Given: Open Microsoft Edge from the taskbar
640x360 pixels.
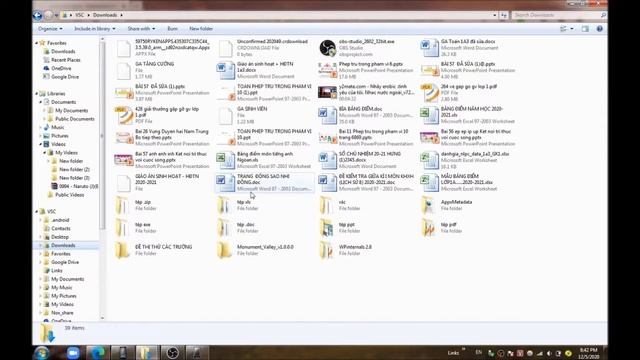Looking at the screenshot, I should pyautogui.click(x=98, y=353).
